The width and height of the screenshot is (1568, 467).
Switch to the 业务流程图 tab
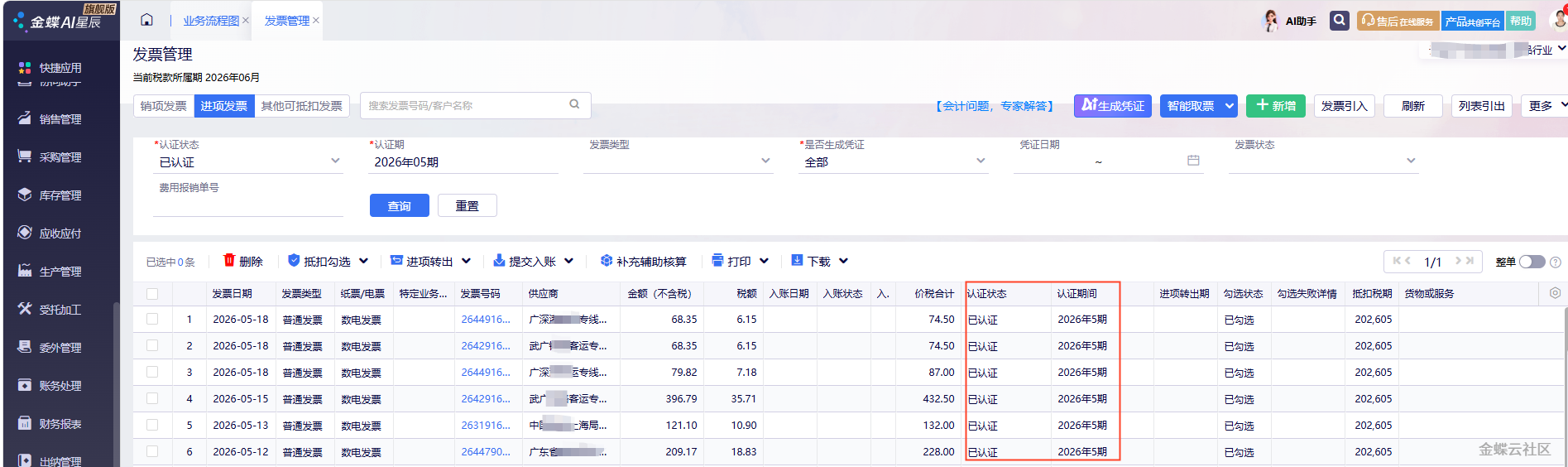[211, 21]
